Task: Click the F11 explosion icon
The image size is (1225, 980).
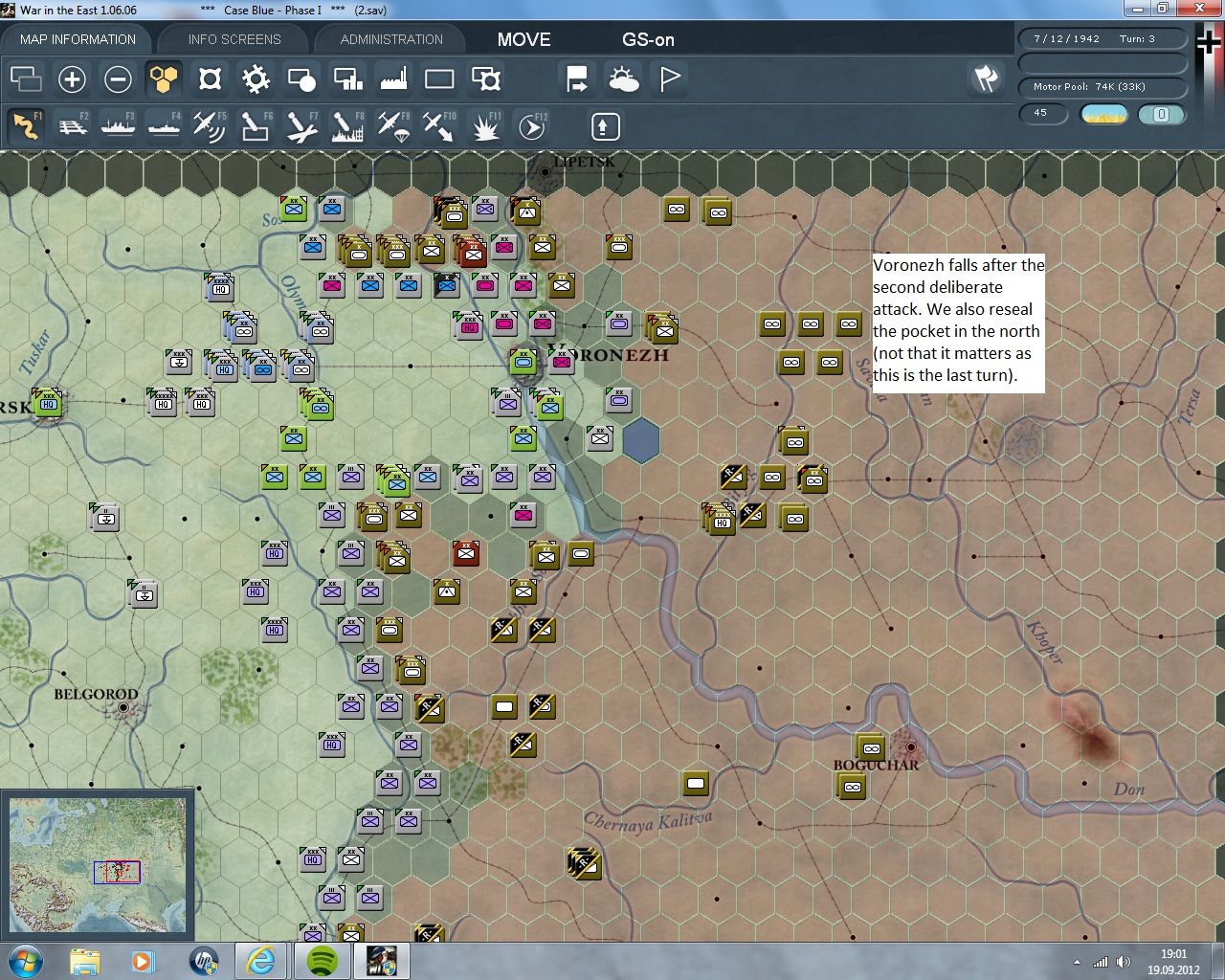Action: click(x=485, y=126)
